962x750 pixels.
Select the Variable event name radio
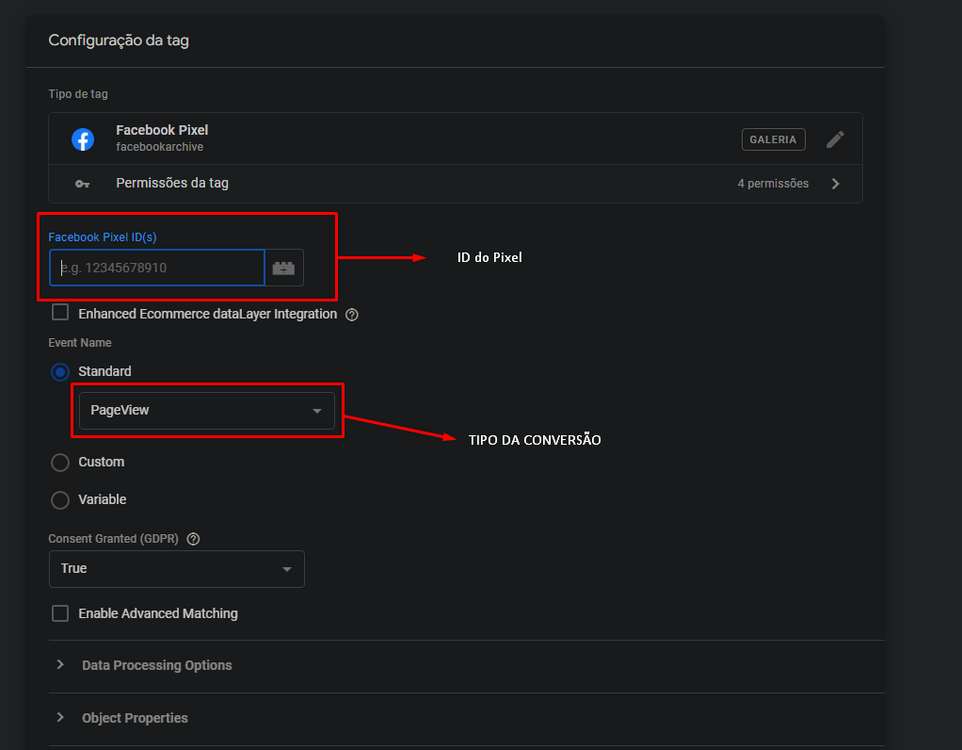(x=60, y=500)
